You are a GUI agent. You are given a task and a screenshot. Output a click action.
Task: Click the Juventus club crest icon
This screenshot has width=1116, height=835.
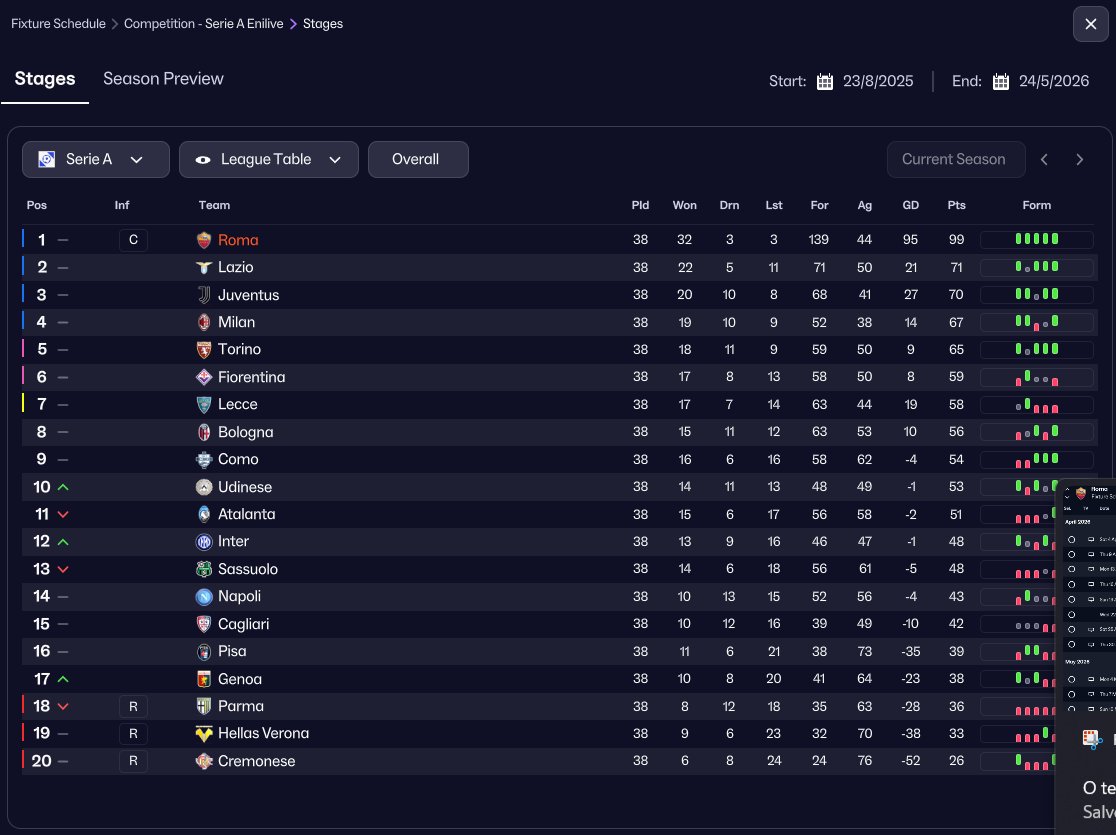(x=204, y=295)
